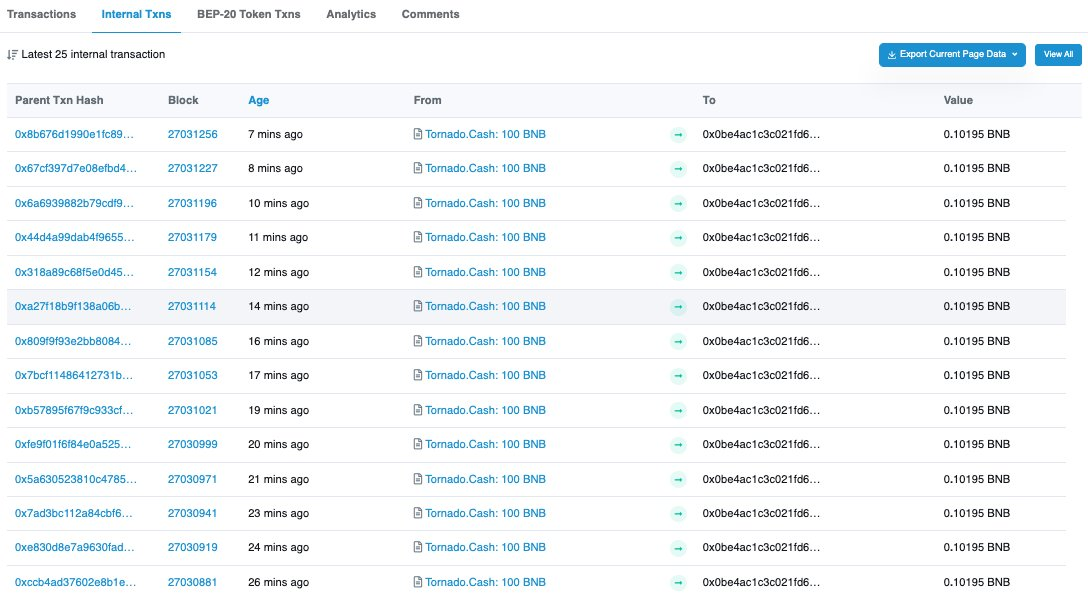Click the contract file icon in block 27030941 row

[418, 513]
